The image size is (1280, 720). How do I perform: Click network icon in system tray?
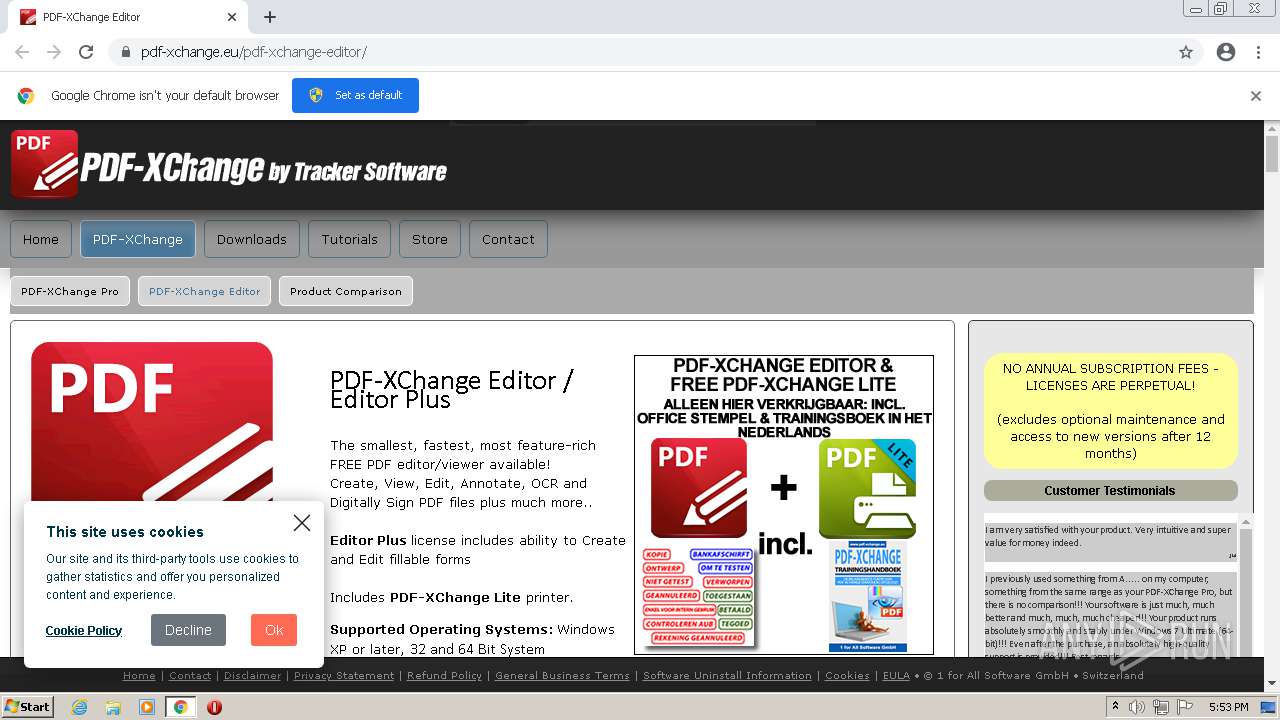pyautogui.click(x=1160, y=707)
